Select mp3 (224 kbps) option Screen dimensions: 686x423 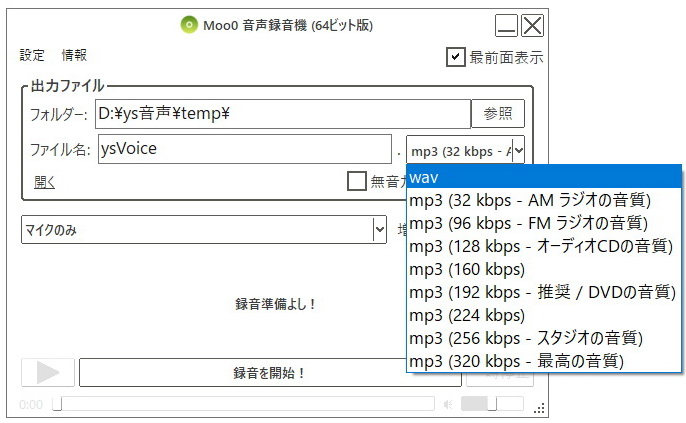coord(544,315)
